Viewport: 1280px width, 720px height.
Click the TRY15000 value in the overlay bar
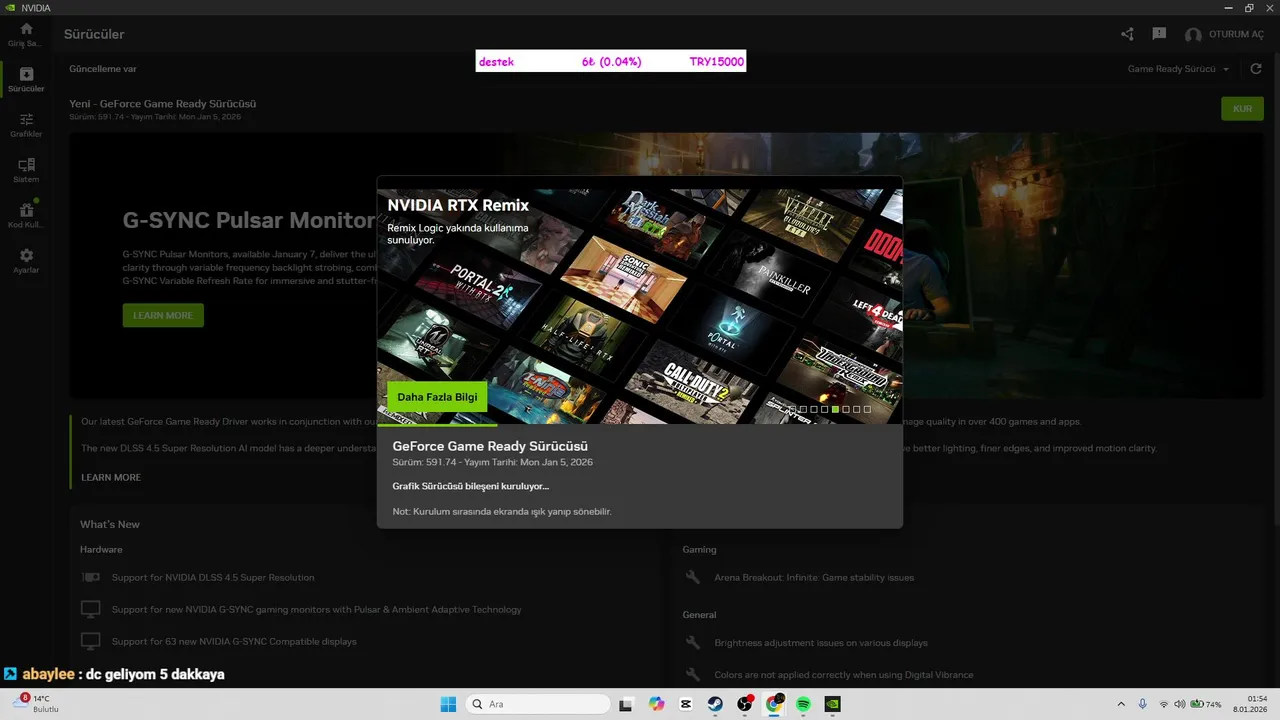[x=717, y=62]
